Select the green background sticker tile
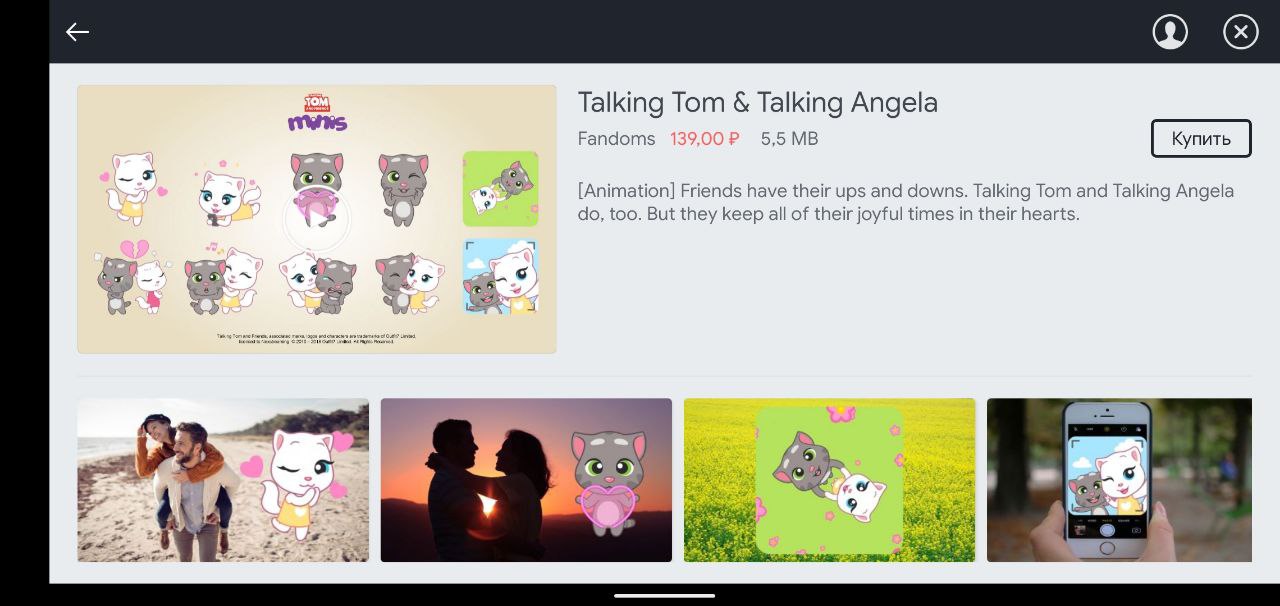The image size is (1280, 606). pos(500,189)
